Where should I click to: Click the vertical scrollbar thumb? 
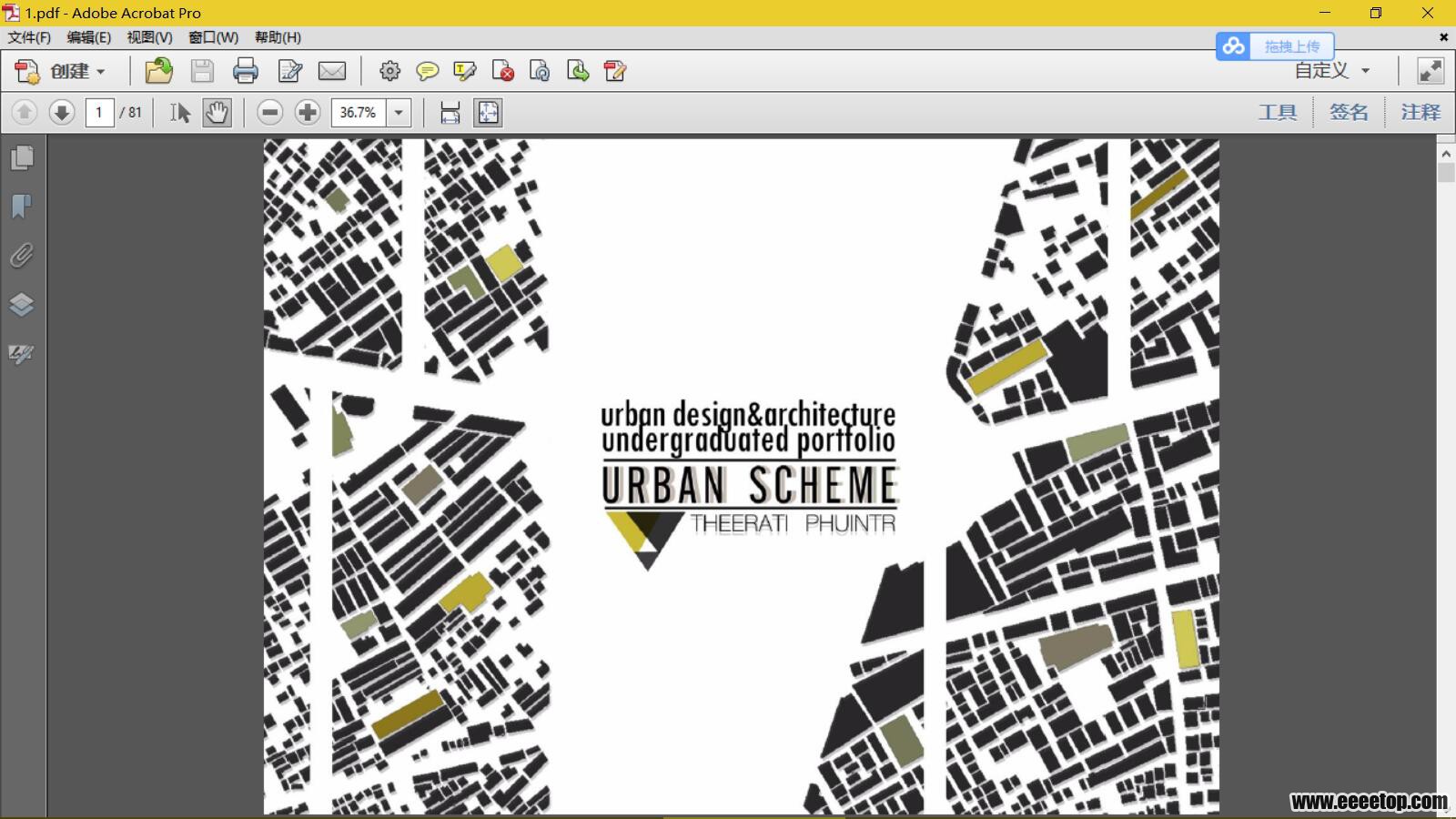pyautogui.click(x=1446, y=173)
